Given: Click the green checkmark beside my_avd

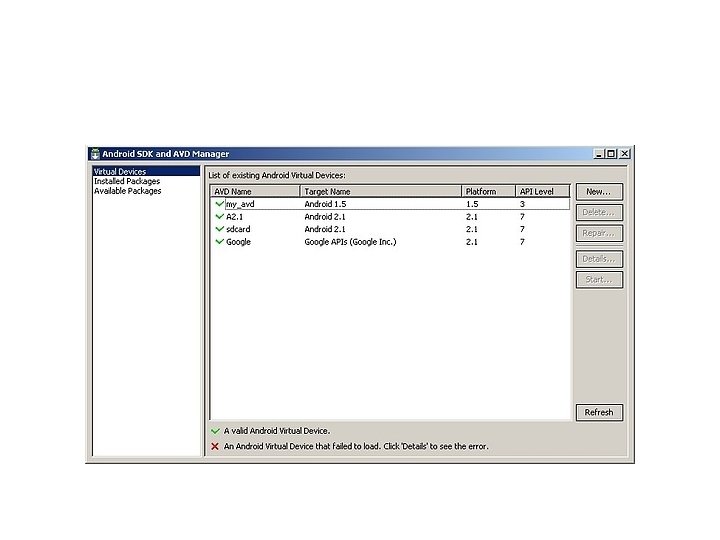Looking at the screenshot, I should click(x=219, y=203).
